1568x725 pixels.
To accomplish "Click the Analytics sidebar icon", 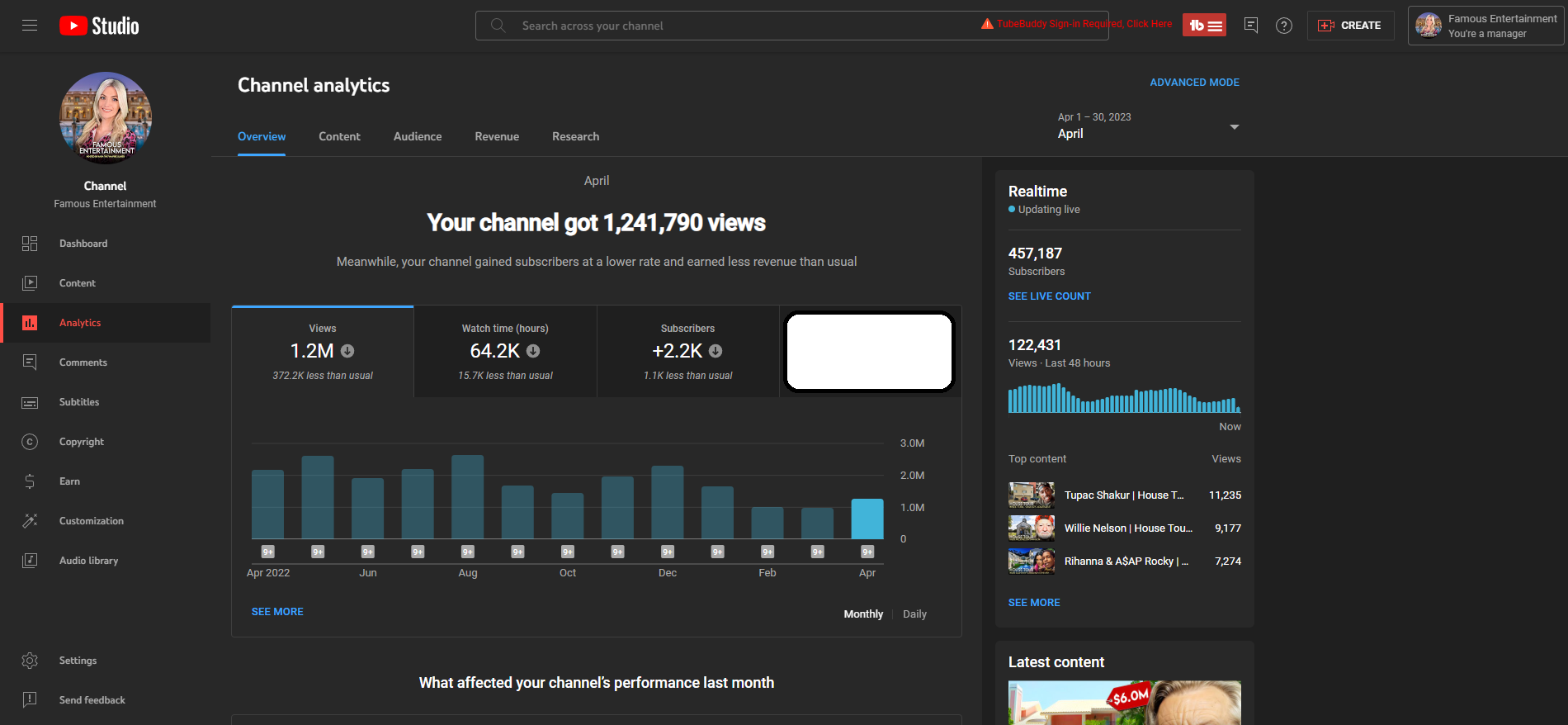I will click(30, 323).
